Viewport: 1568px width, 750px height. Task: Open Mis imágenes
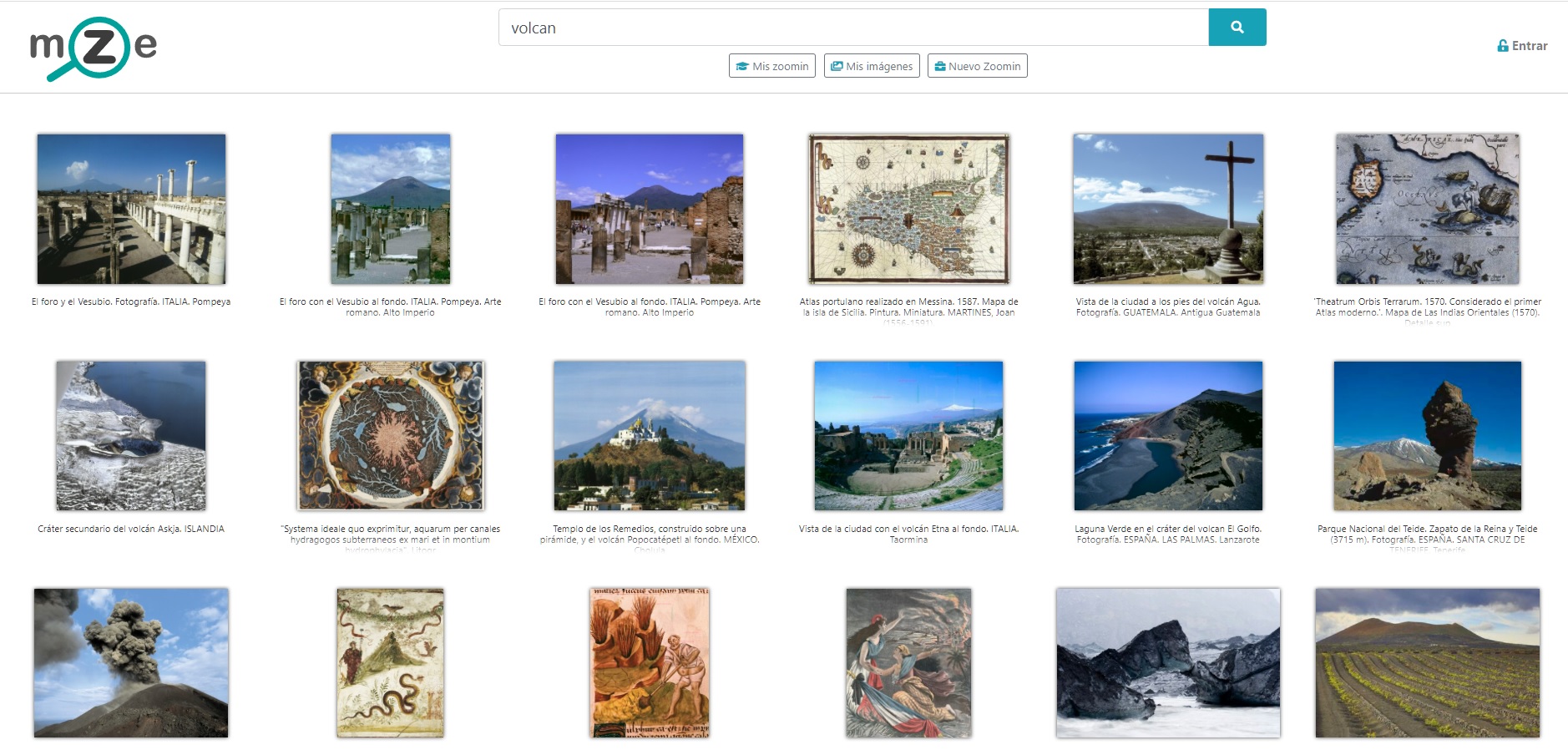pos(872,66)
